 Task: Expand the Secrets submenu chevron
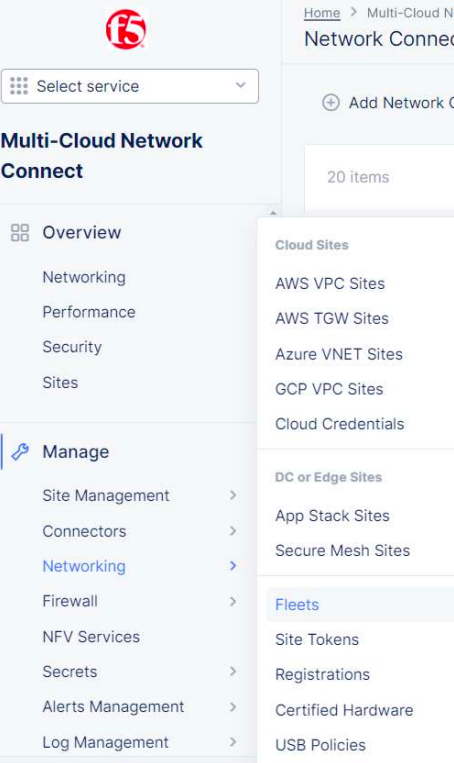pyautogui.click(x=233, y=672)
